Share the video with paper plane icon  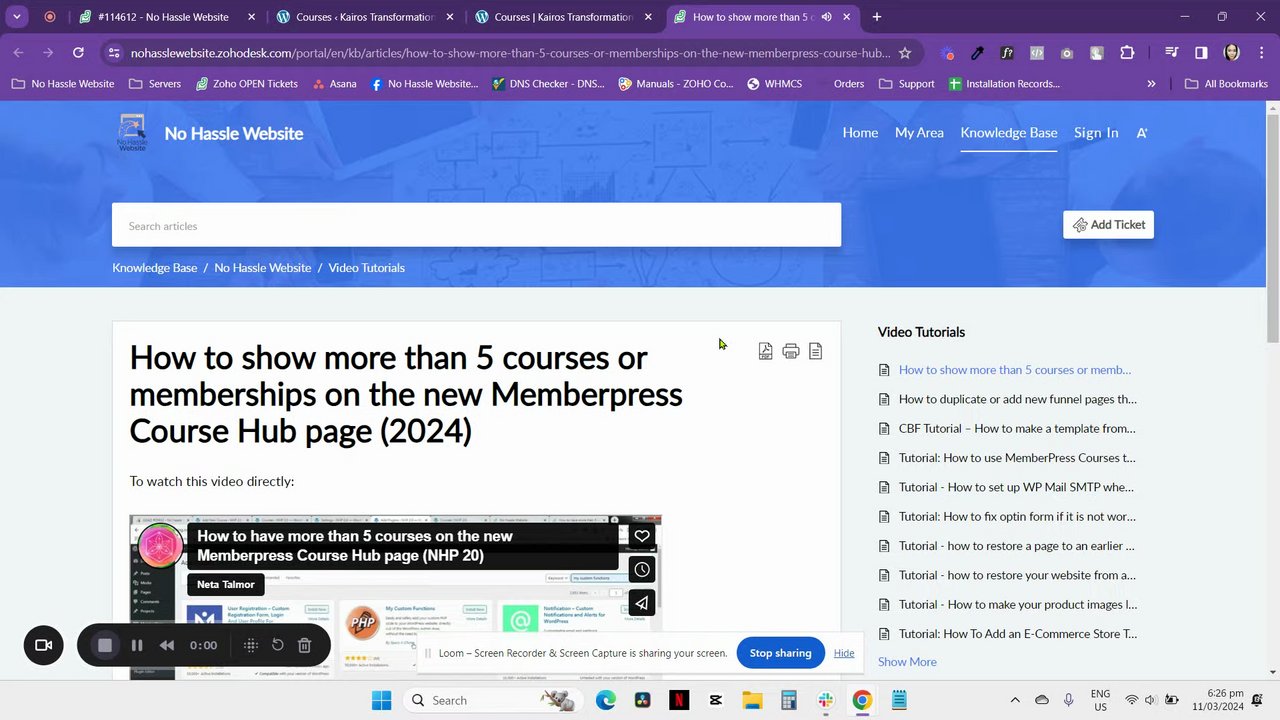click(x=642, y=603)
